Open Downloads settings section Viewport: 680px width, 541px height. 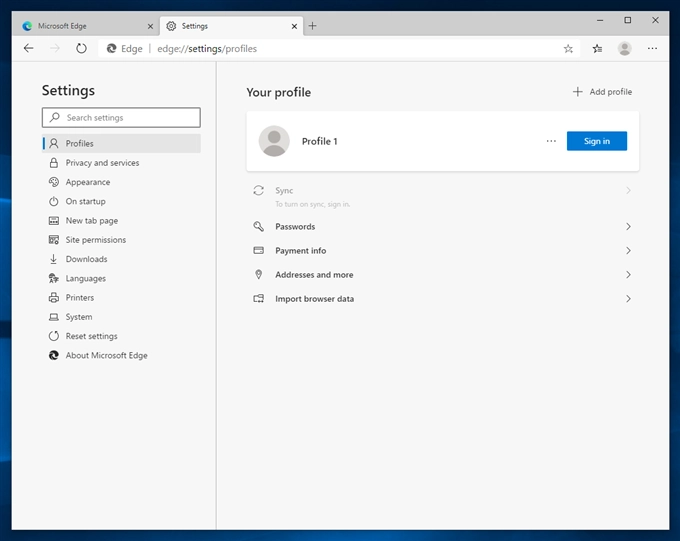tap(121, 259)
